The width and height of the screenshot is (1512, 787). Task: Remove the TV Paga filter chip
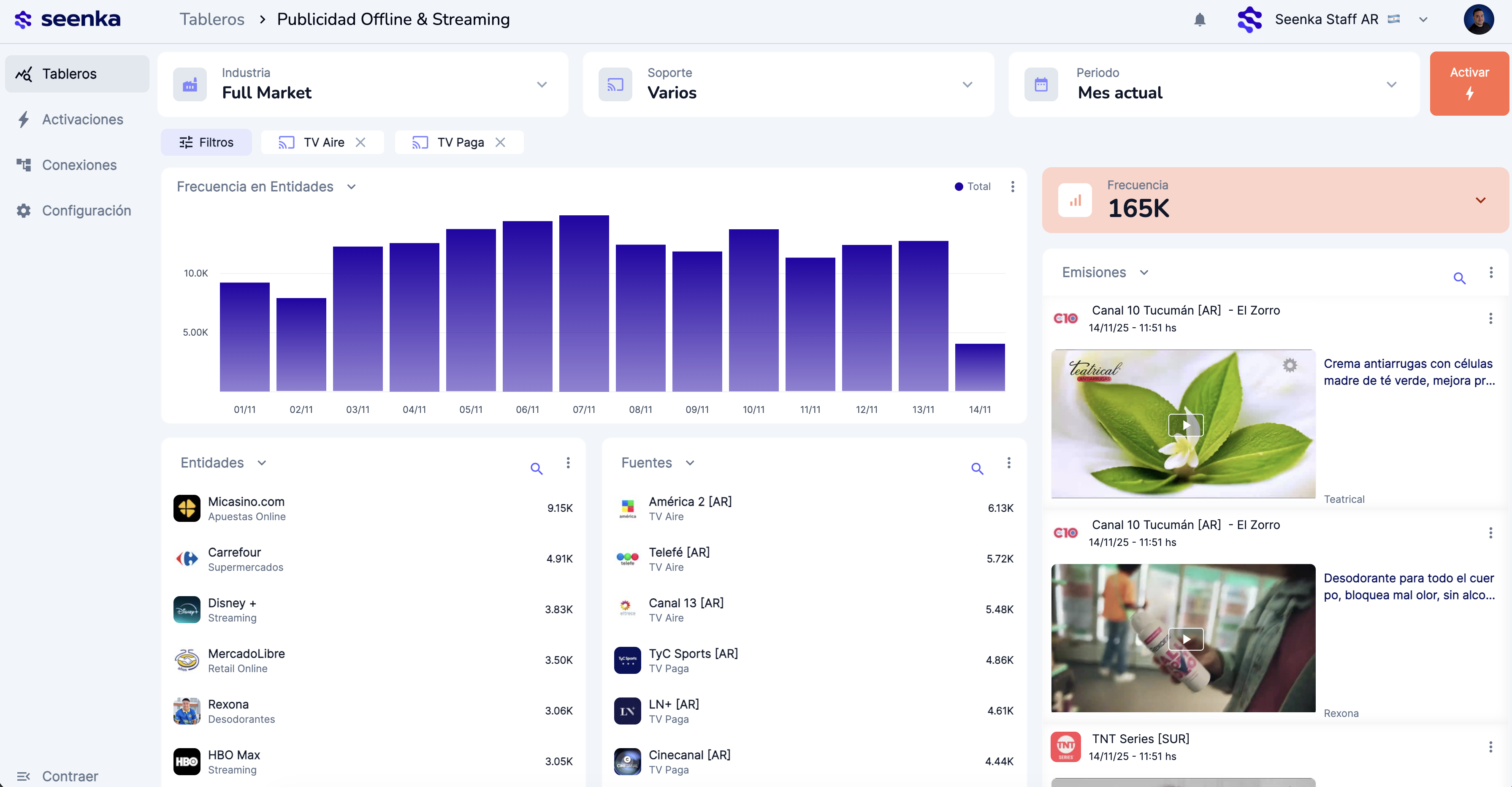click(500, 143)
